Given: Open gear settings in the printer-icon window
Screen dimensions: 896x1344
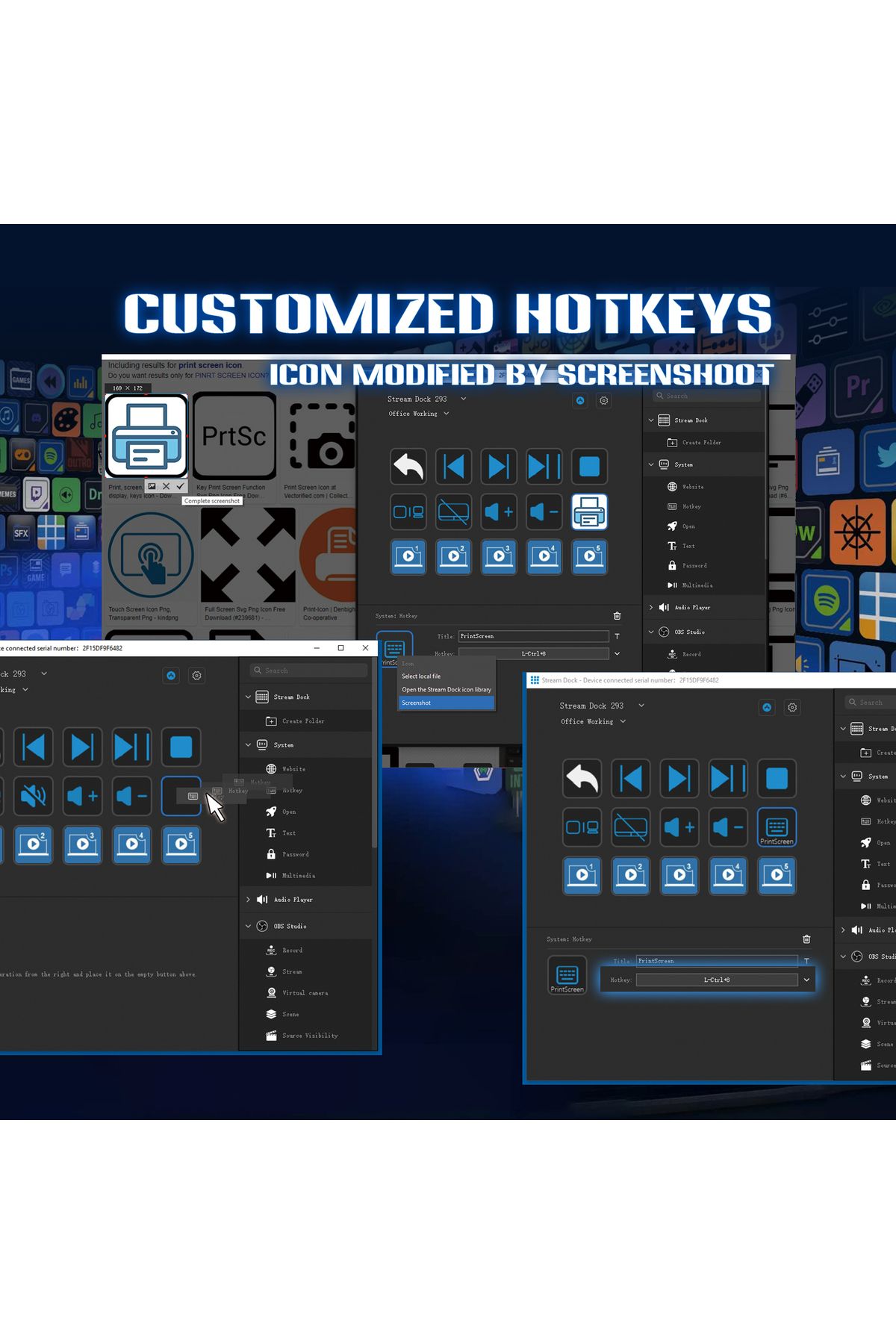Looking at the screenshot, I should pos(604,400).
